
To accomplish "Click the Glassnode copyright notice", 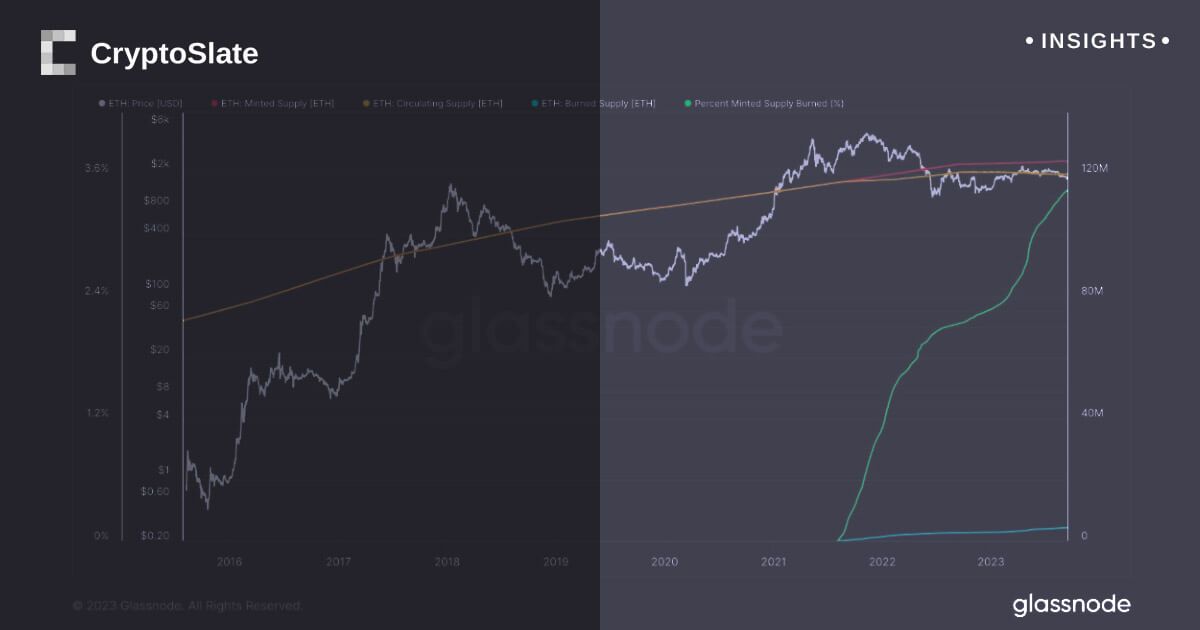I will click(x=187, y=605).
